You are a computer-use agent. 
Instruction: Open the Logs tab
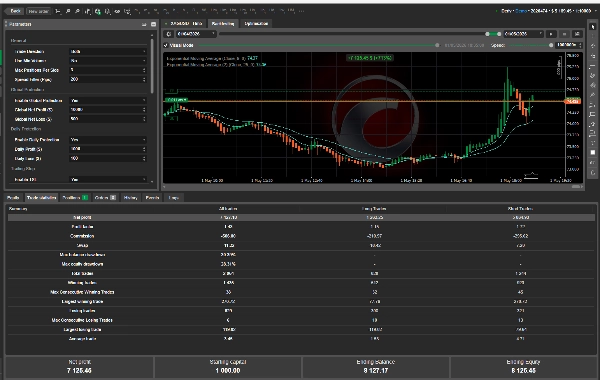pos(174,197)
